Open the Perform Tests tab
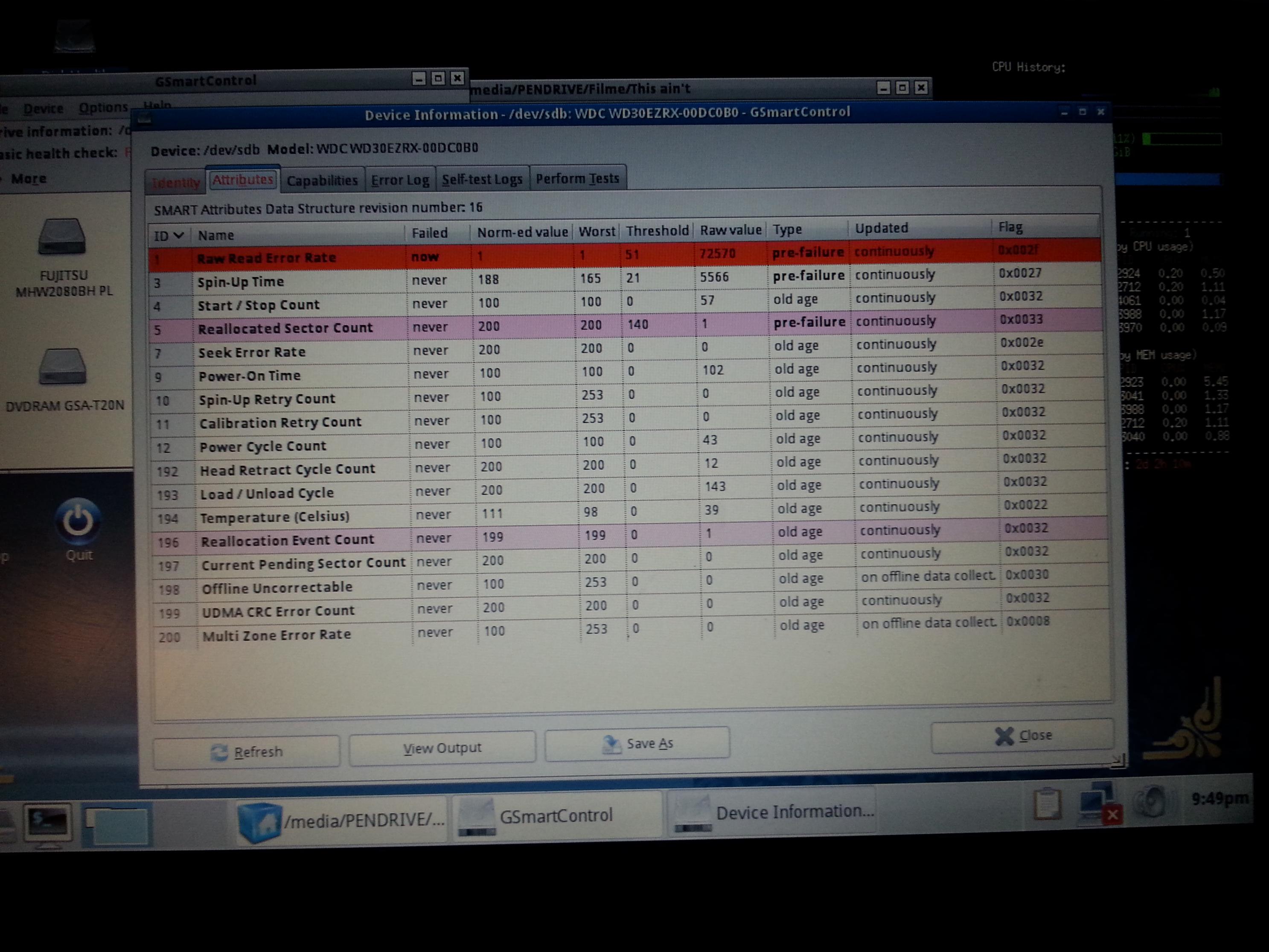Screen dimensions: 1269x952 coord(577,178)
